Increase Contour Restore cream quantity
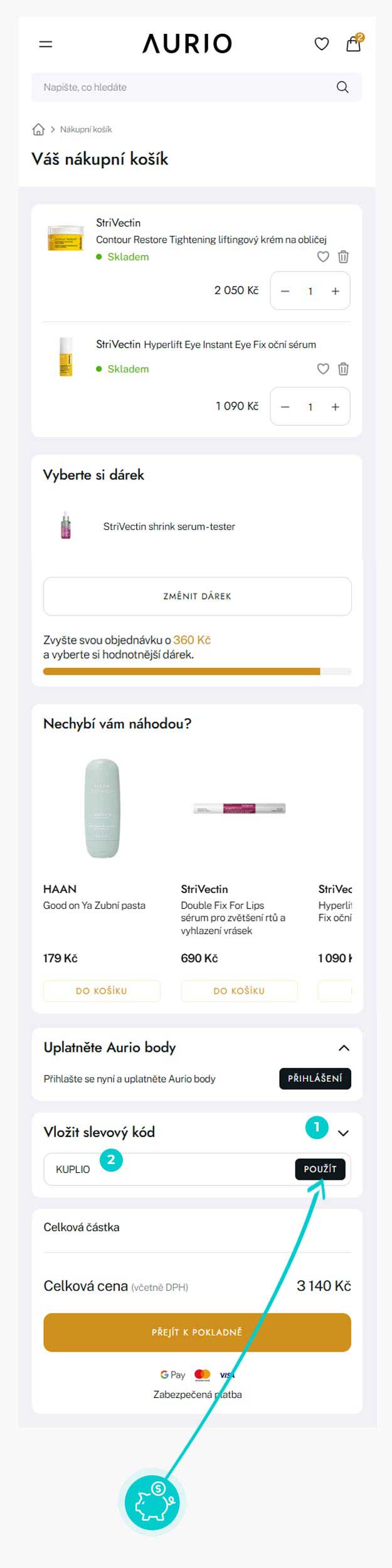This screenshot has height=1568, width=392. pos(336,291)
